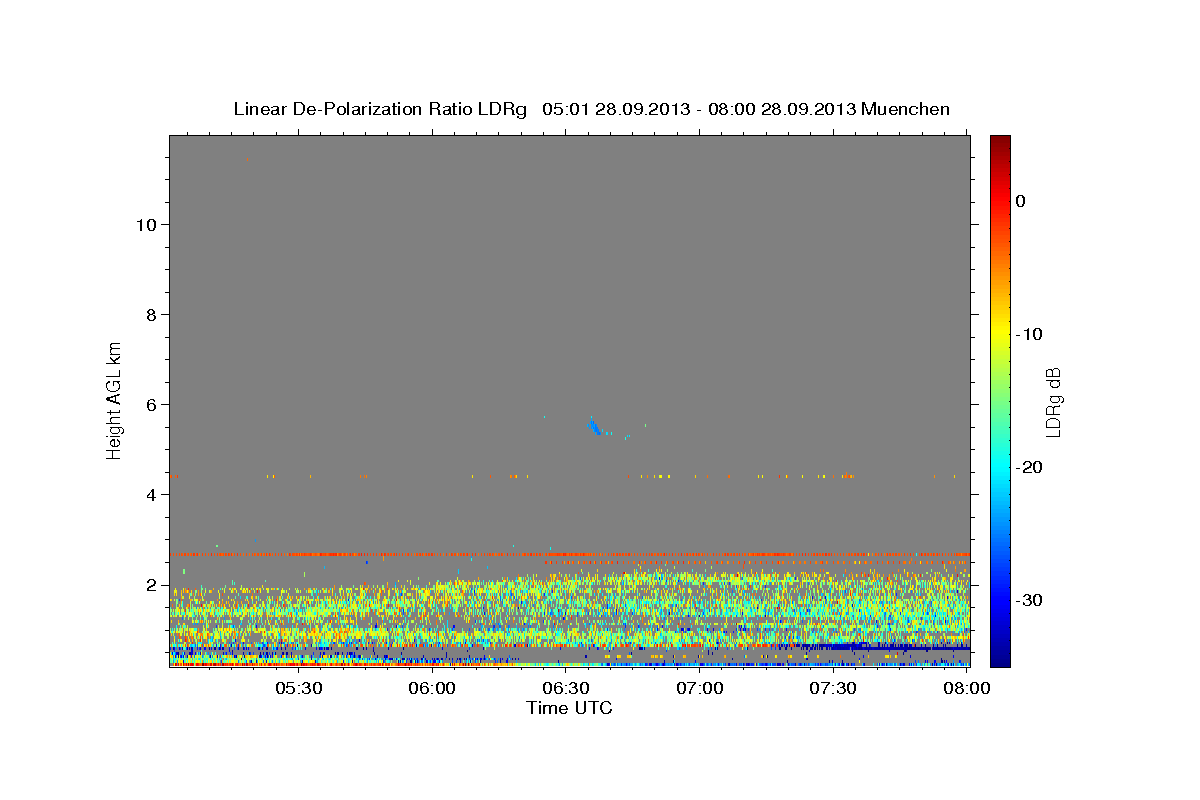Click the height axis value '4'
The image size is (1200, 800).
point(150,494)
